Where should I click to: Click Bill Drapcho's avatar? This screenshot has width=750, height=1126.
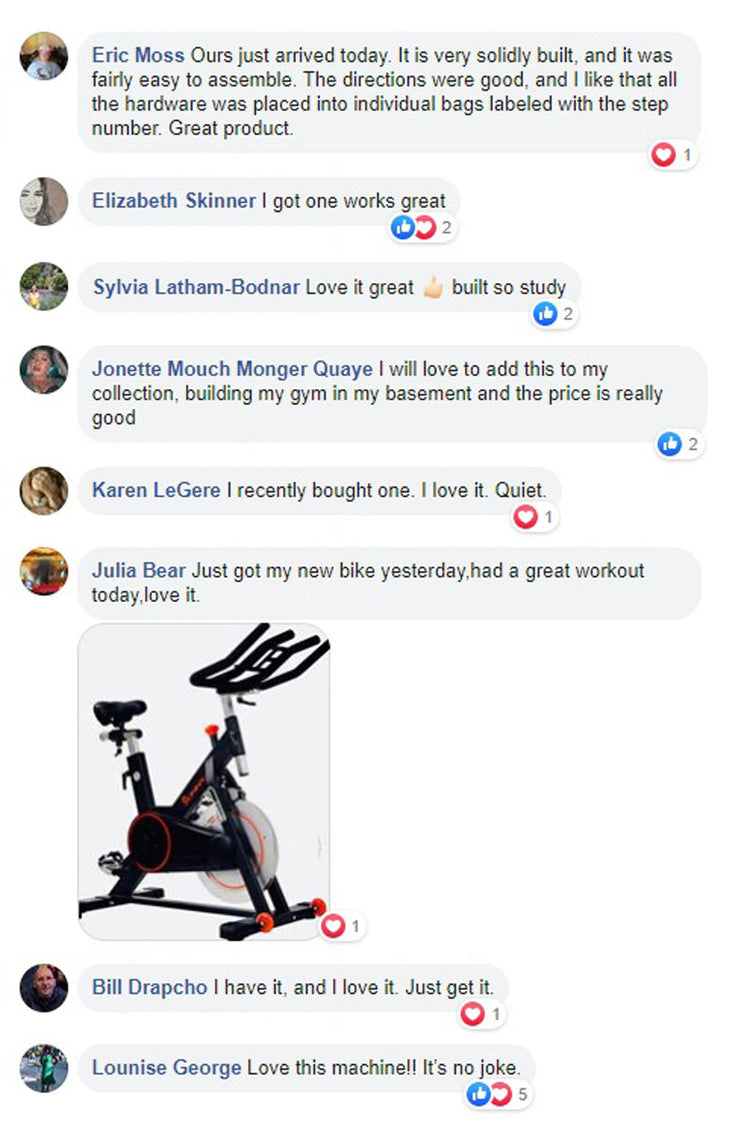(x=44, y=988)
